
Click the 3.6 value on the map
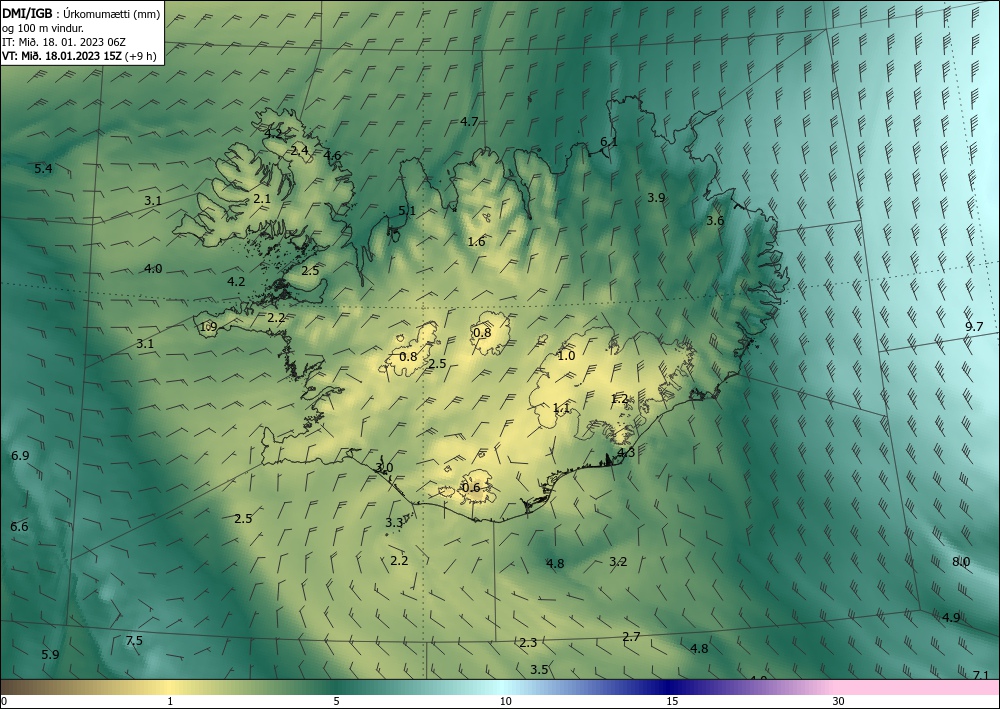[715, 221]
